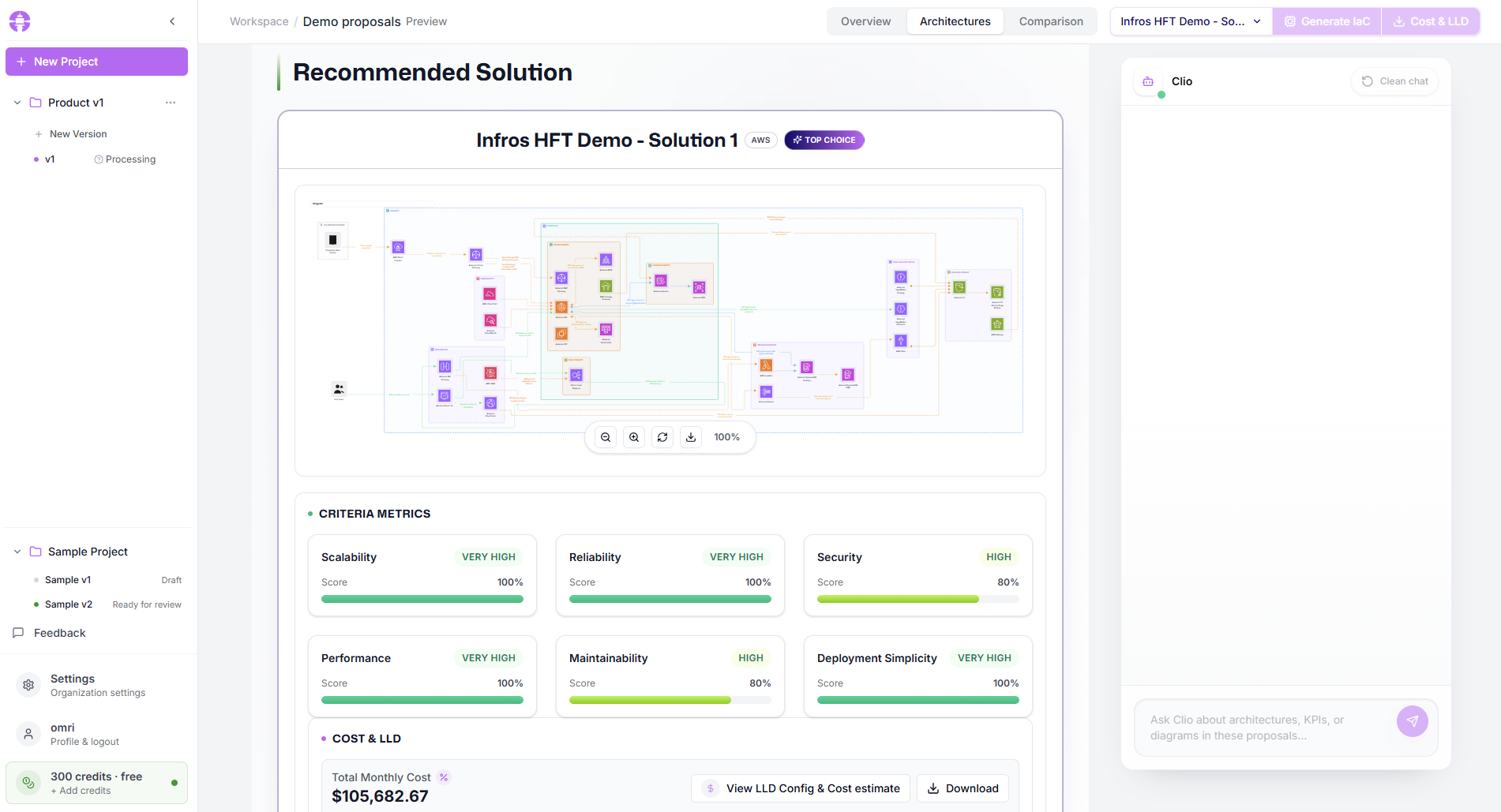Open Organization settings

98,685
